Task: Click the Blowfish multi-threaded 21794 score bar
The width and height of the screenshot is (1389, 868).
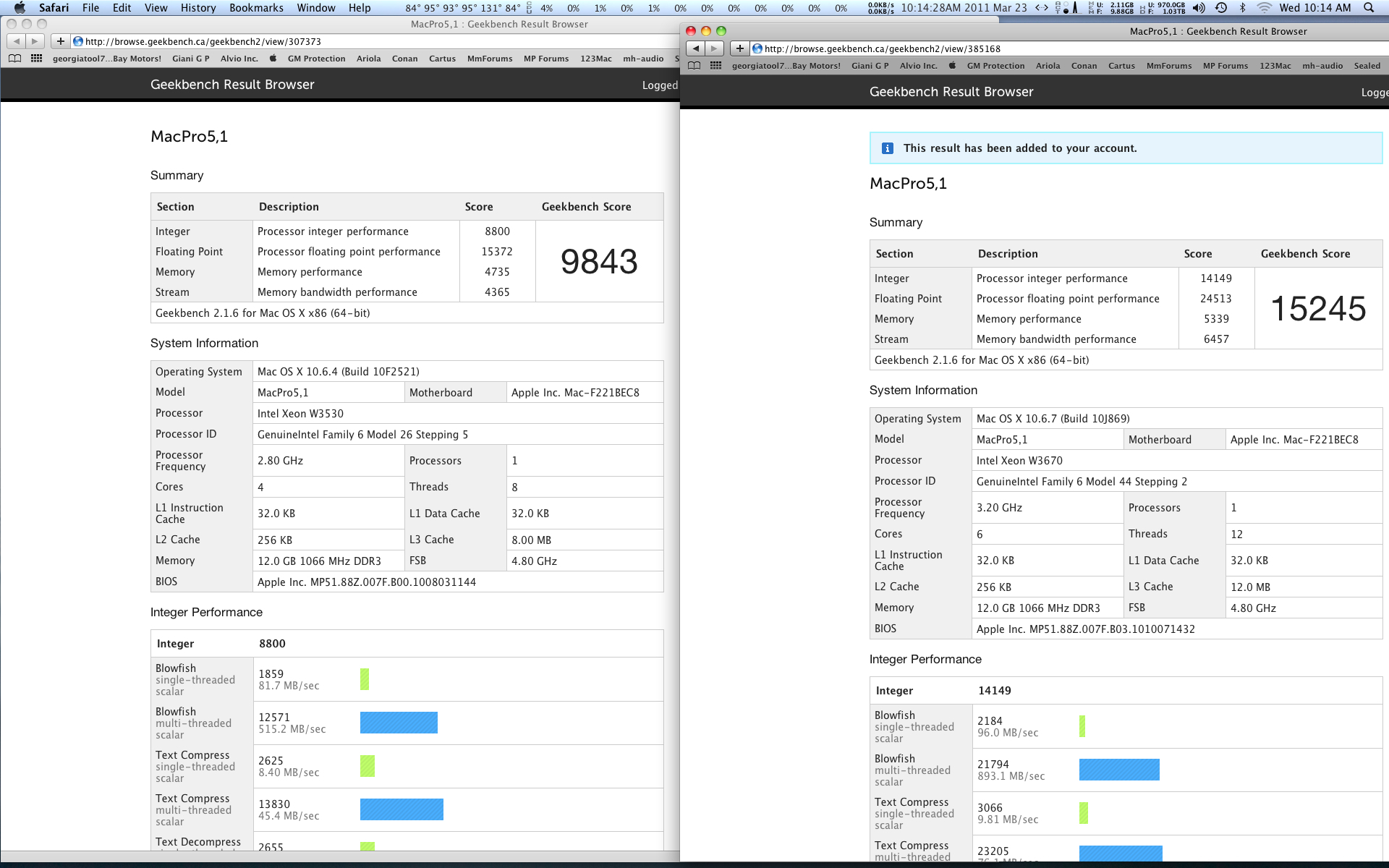Action: coord(1119,770)
